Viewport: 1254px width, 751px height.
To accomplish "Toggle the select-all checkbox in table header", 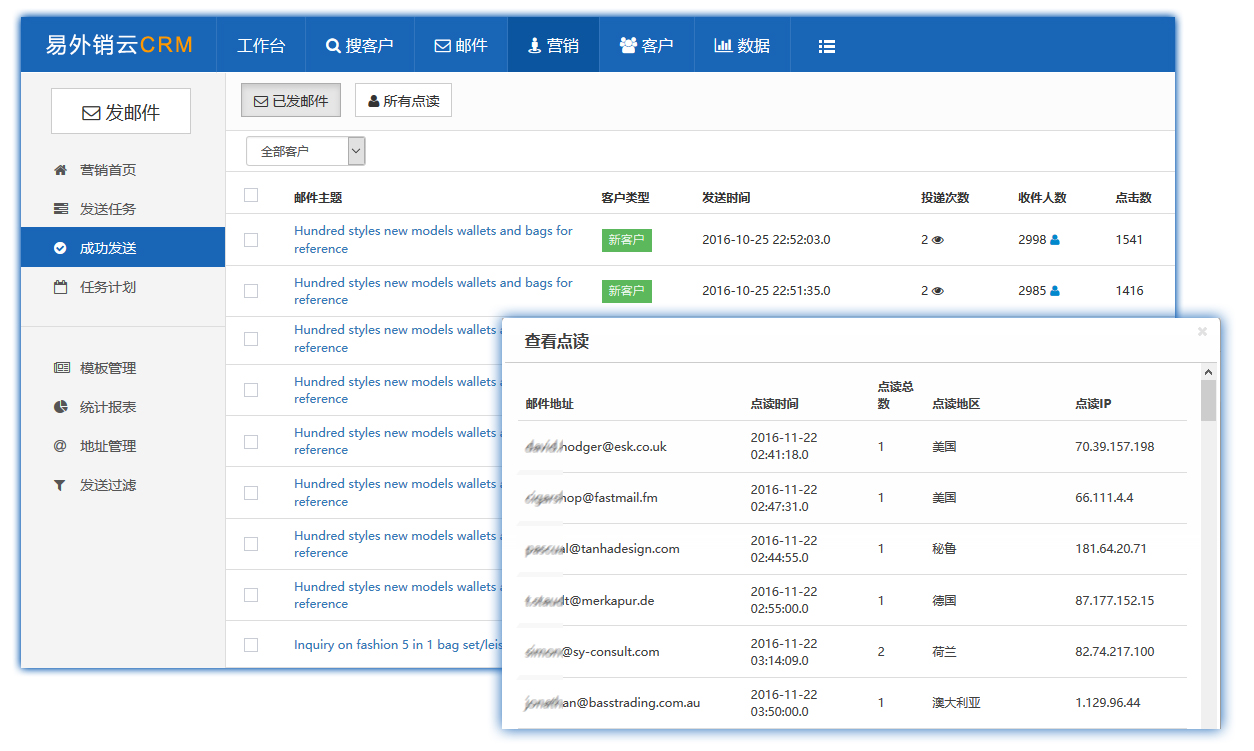I will [251, 196].
